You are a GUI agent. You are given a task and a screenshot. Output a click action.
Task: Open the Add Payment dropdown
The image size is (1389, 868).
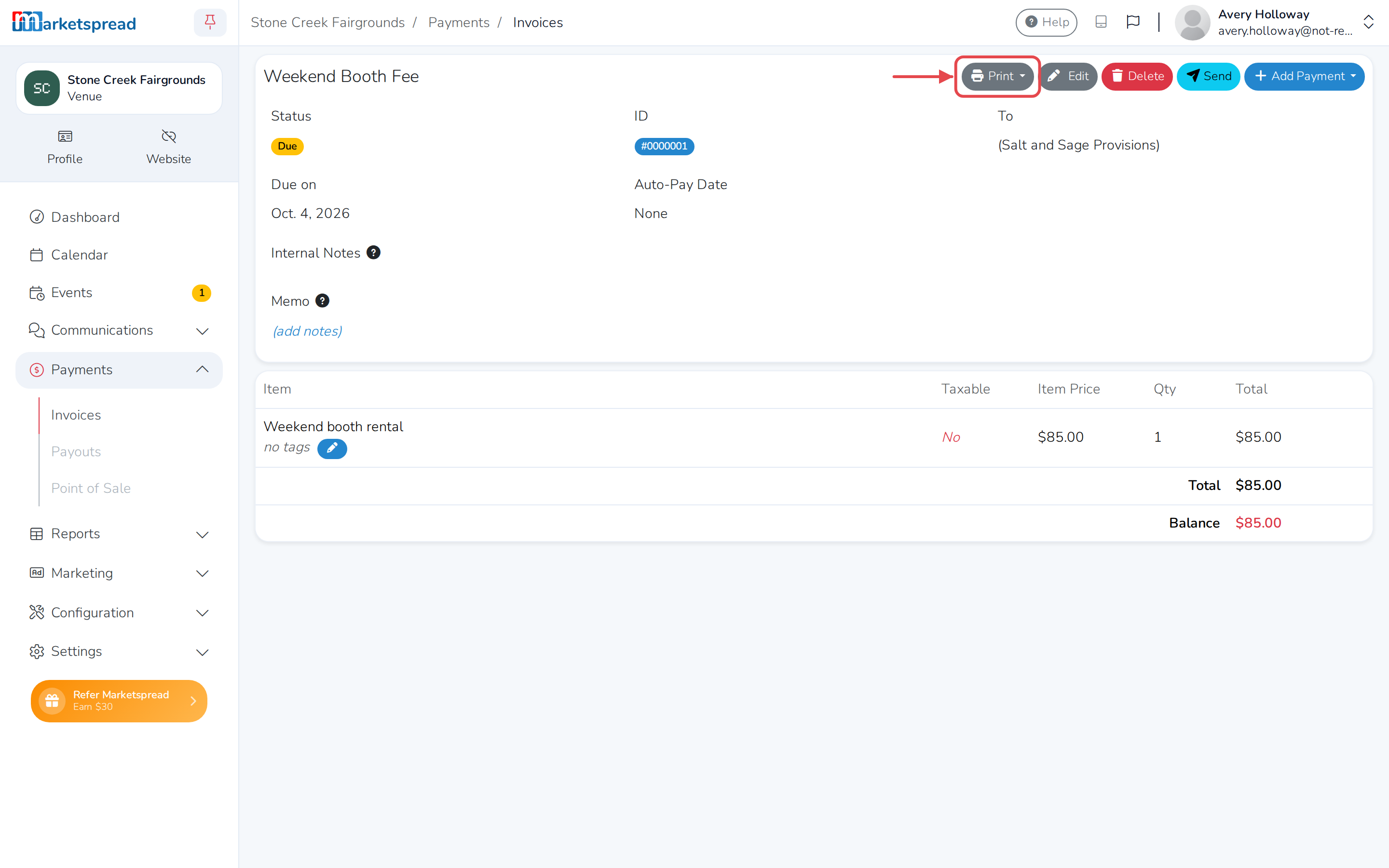(x=1304, y=76)
